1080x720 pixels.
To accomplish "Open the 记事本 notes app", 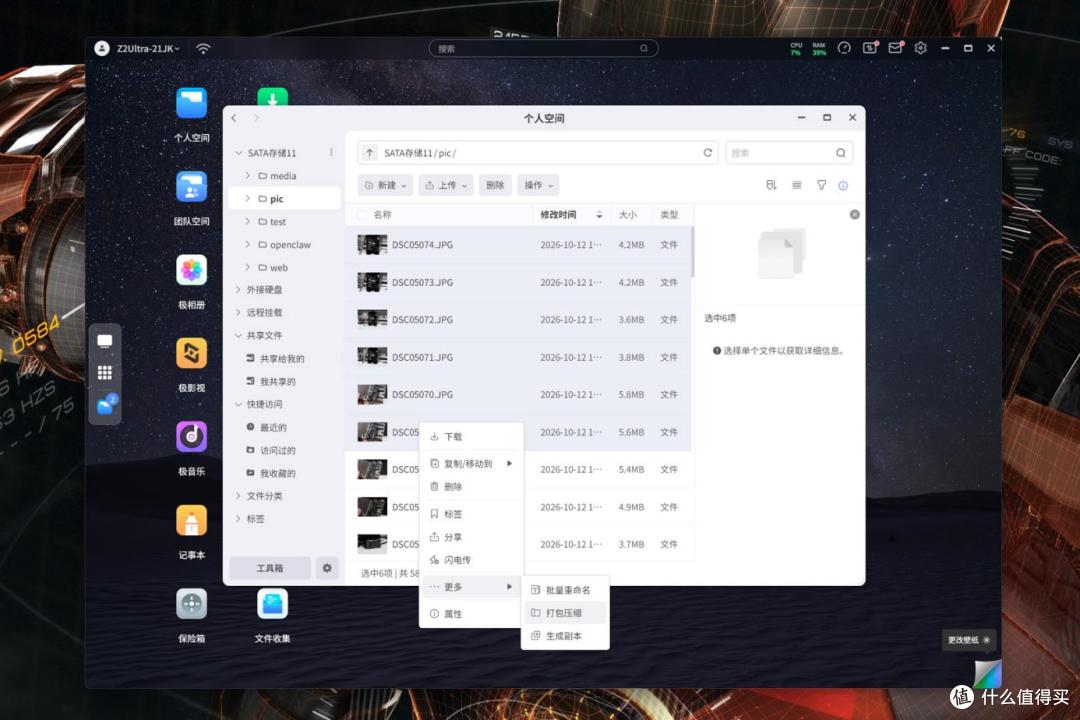I will 191,521.
